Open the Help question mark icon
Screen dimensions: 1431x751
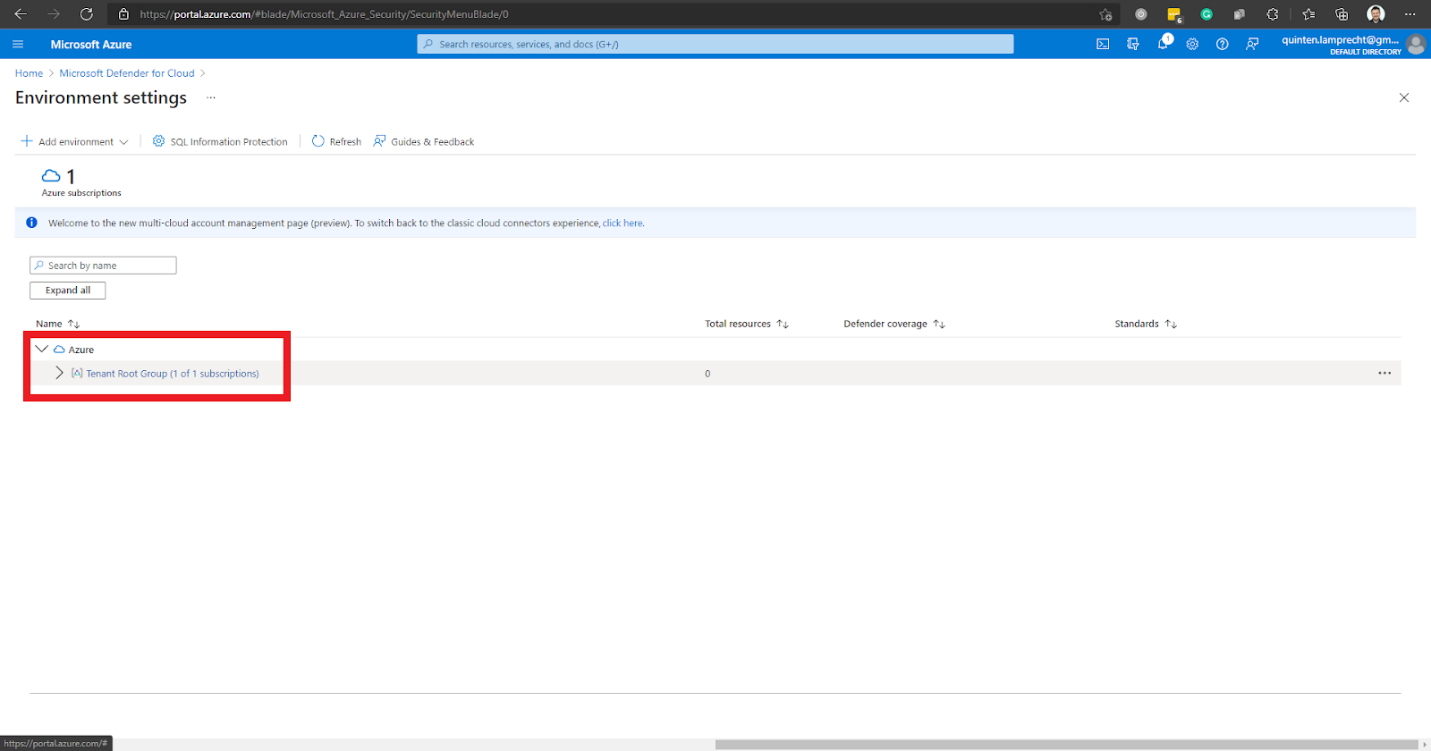pyautogui.click(x=1222, y=44)
